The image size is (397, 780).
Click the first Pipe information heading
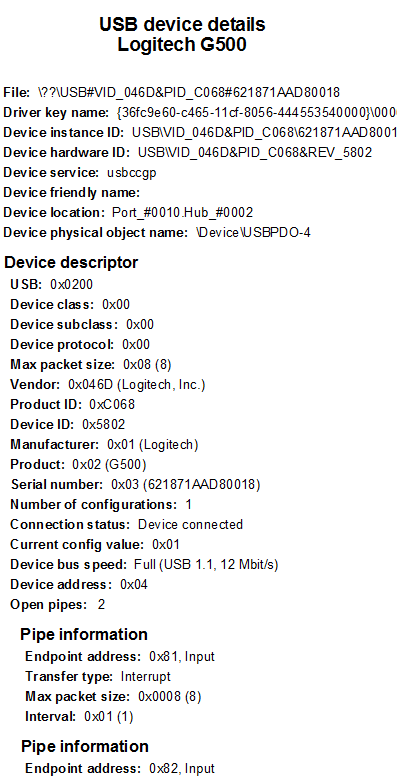point(84,635)
